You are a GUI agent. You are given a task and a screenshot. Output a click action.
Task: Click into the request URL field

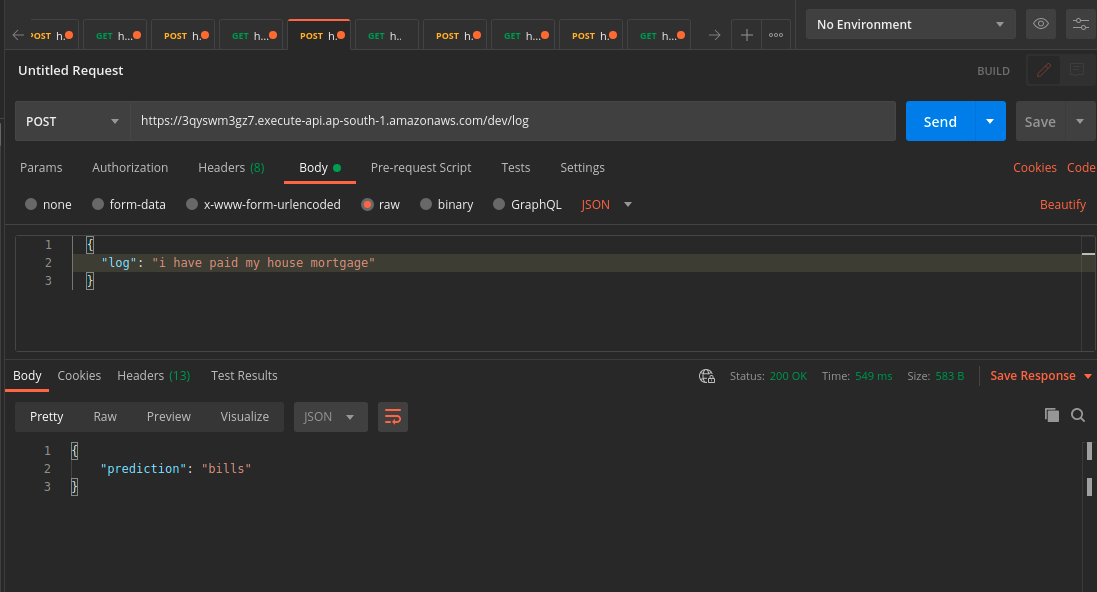512,121
